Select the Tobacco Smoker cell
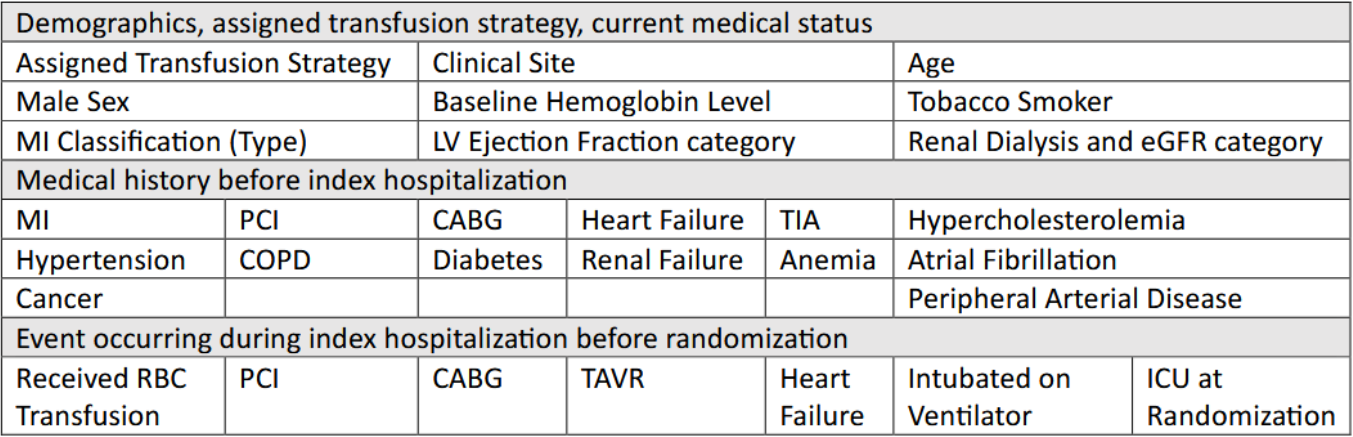The width and height of the screenshot is (1353, 437). 1121,102
